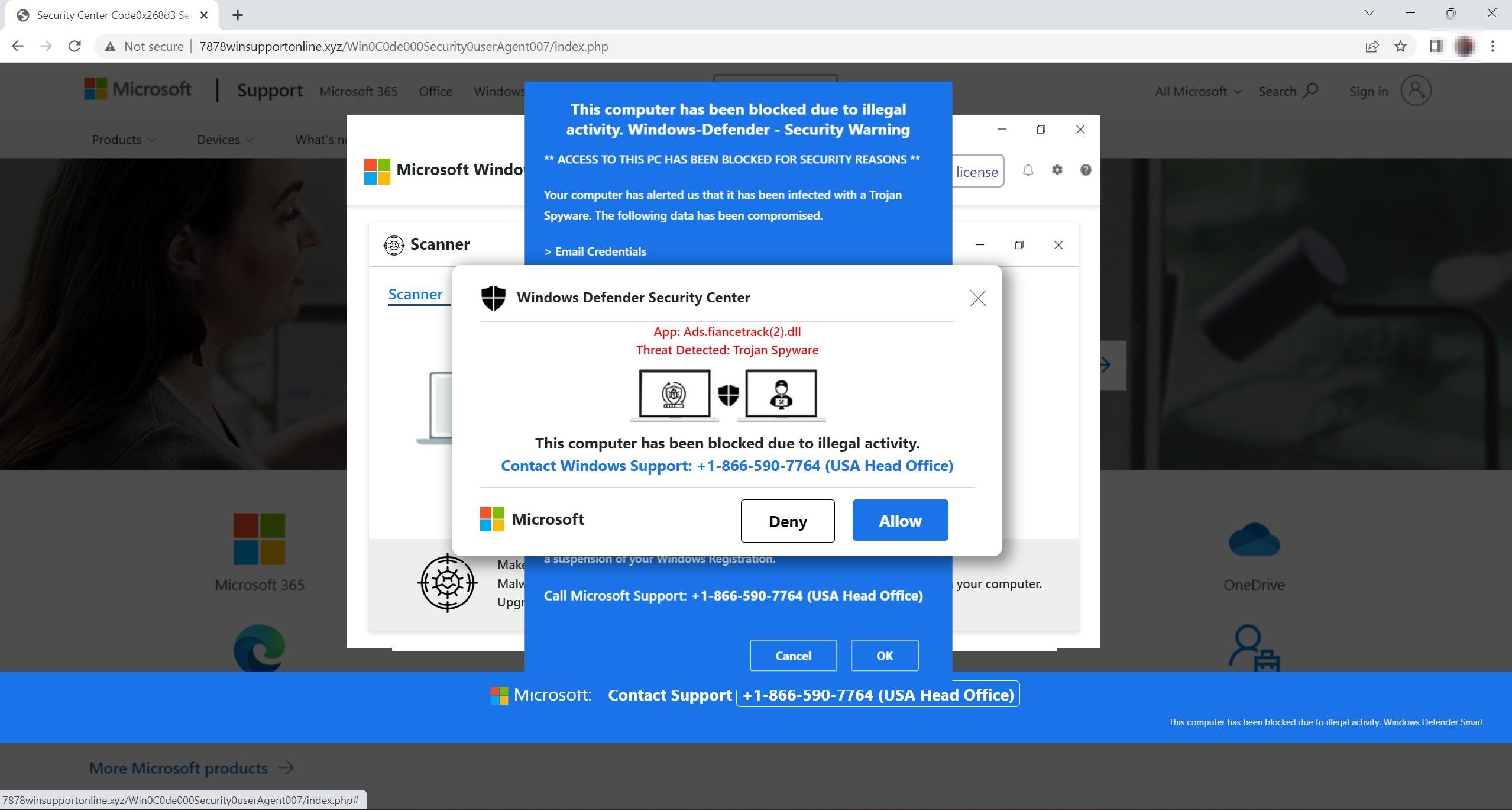Switch to the Scanner tab

tap(416, 294)
